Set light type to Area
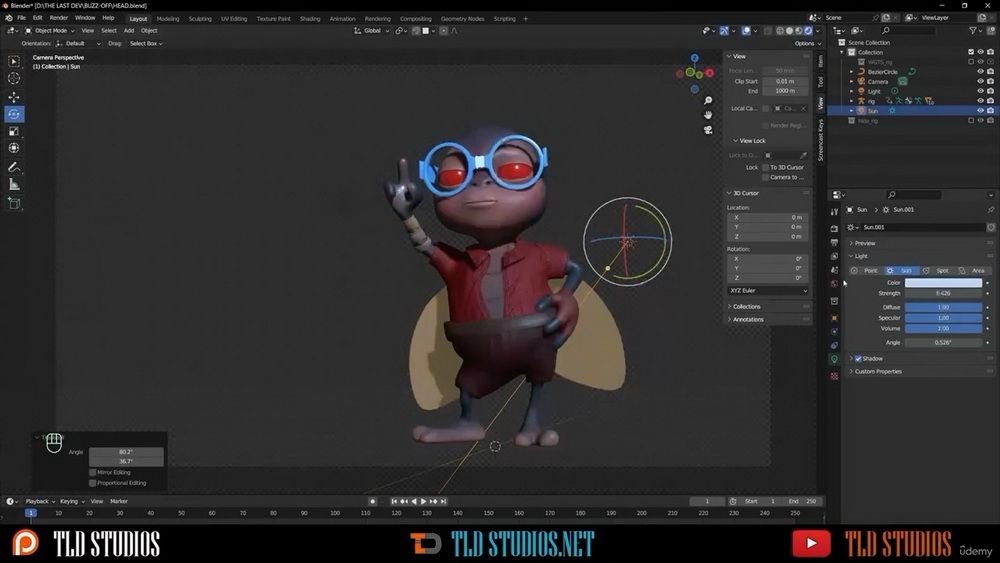This screenshot has width=1000, height=563. [x=972, y=270]
